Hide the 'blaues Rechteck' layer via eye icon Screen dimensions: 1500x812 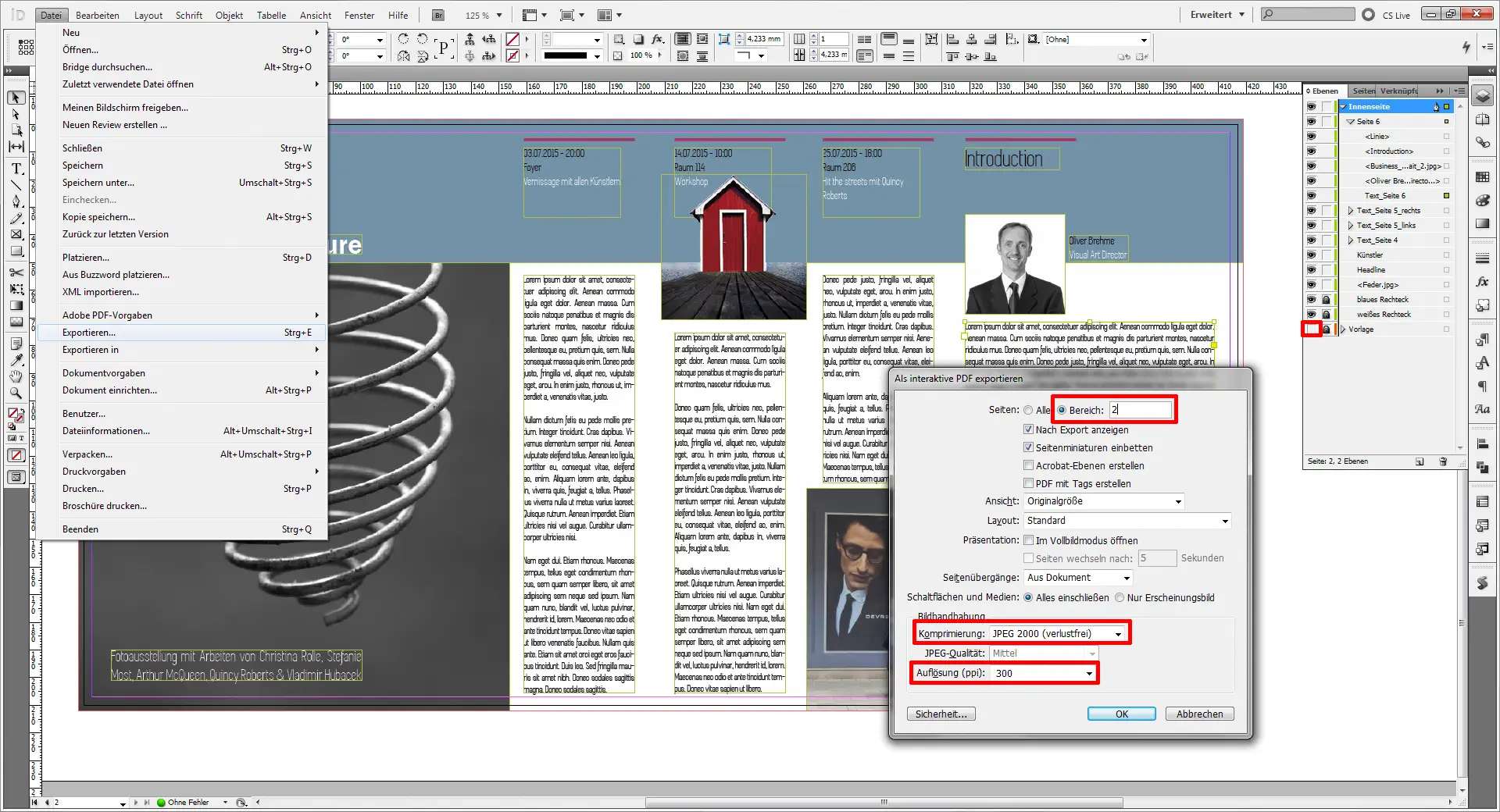(1311, 300)
